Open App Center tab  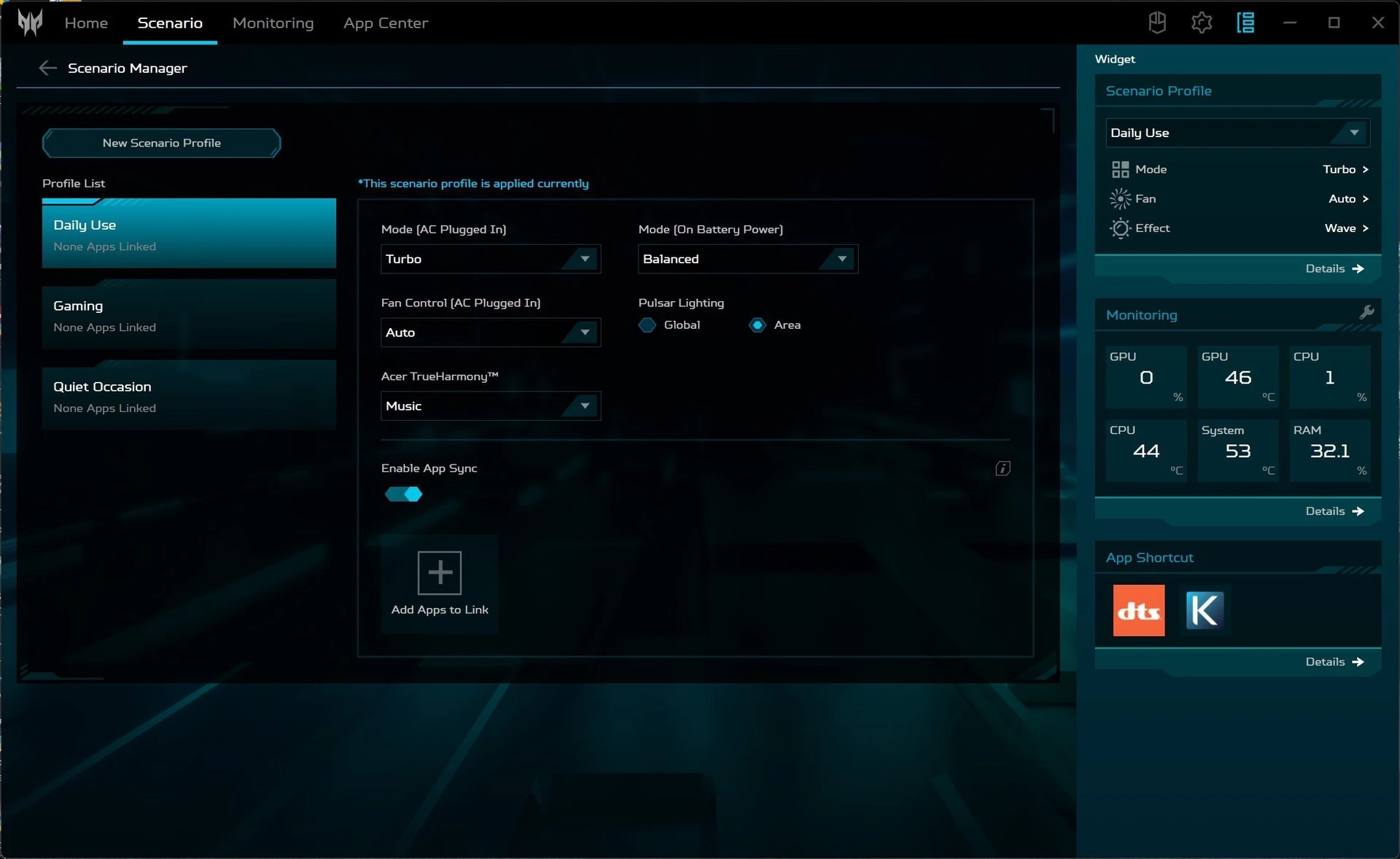tap(386, 23)
